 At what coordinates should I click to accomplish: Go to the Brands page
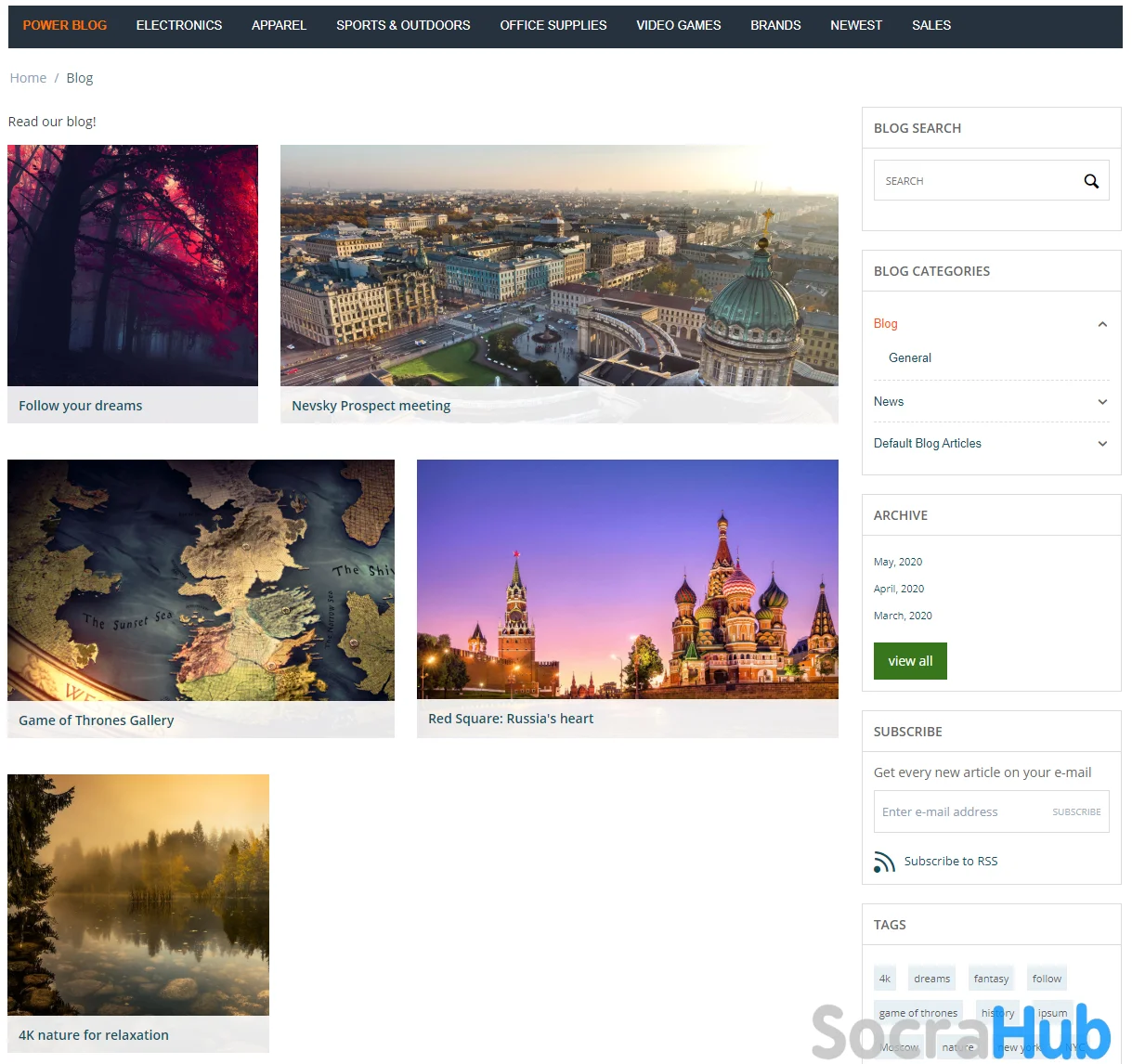click(x=775, y=25)
